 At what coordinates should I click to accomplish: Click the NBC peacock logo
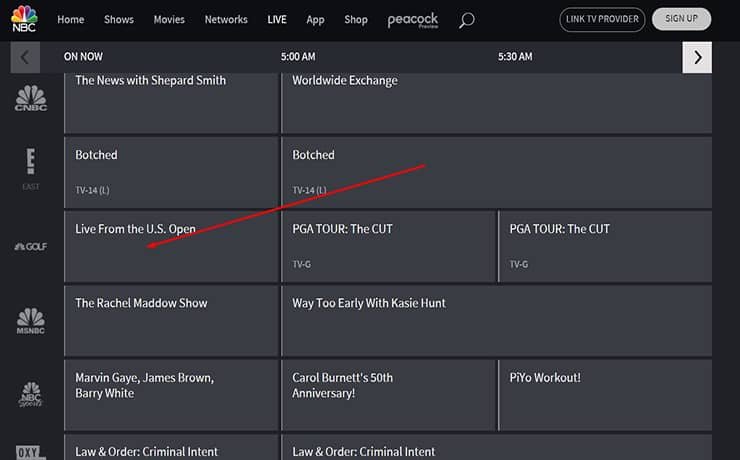pyautogui.click(x=24, y=19)
